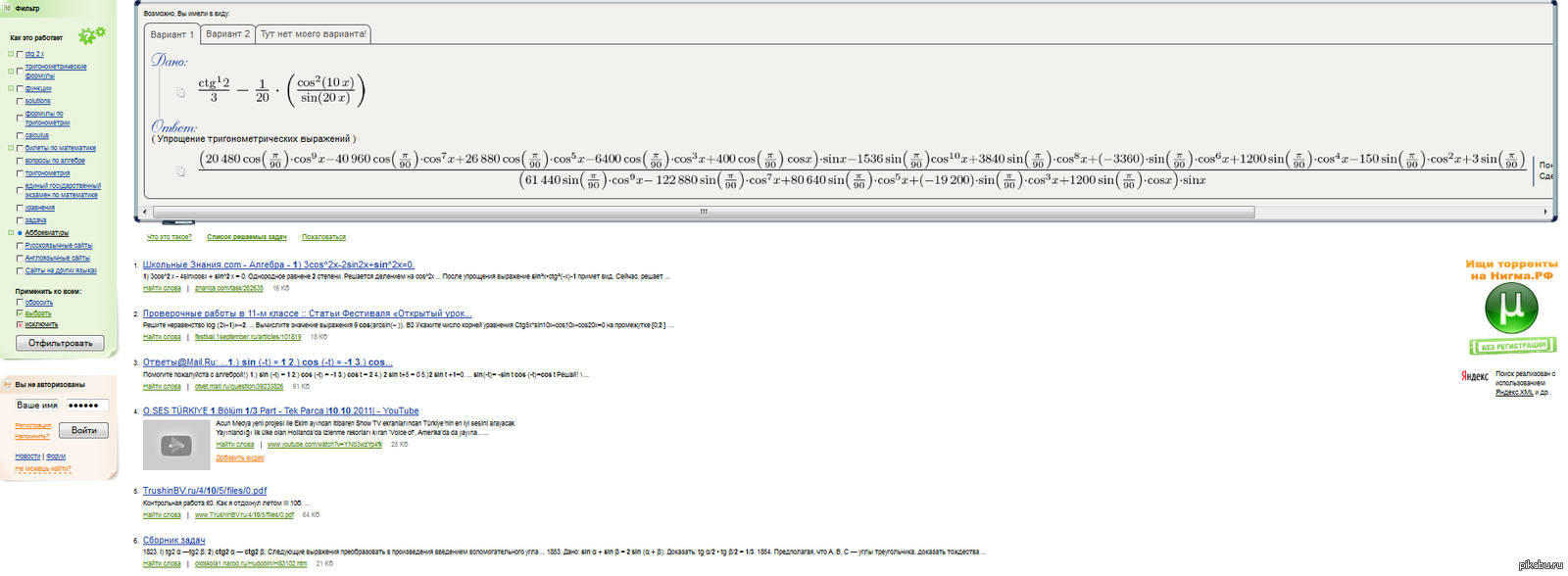Click the horizontal scrollbar thumb under the formula
Viewport: 1568px width, 576px height.
point(704,212)
